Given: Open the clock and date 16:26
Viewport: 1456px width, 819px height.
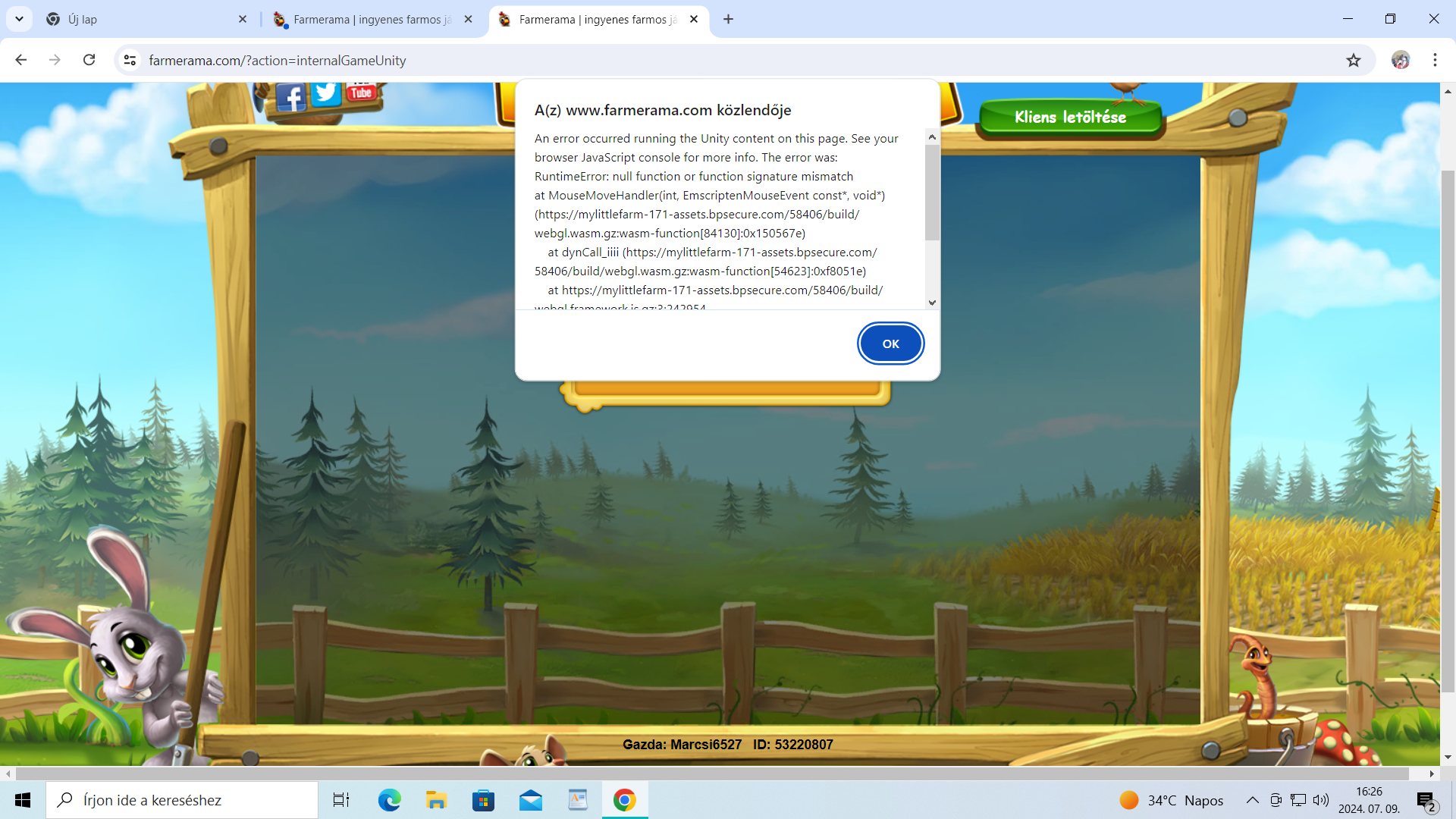Looking at the screenshot, I should 1370,800.
